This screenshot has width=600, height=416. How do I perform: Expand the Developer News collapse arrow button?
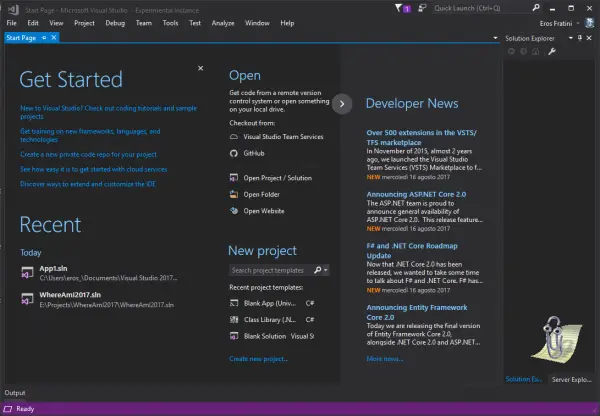pos(342,104)
